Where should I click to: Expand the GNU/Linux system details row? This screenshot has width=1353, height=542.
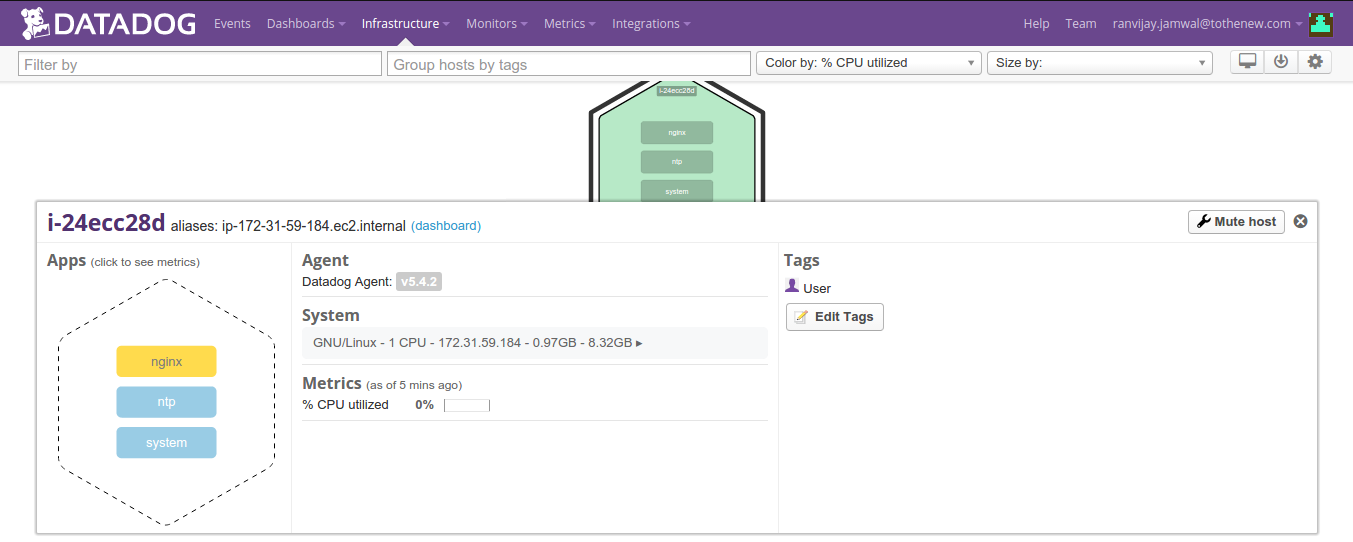coord(535,342)
